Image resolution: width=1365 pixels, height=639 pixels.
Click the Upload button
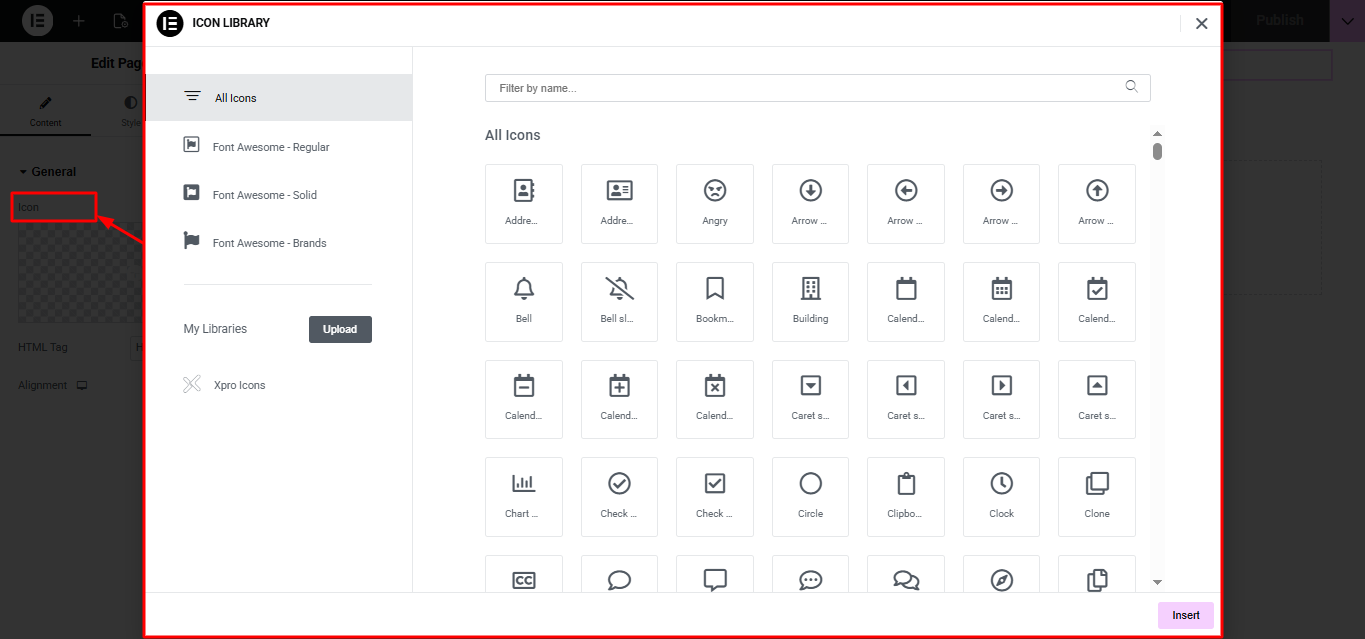(x=340, y=329)
